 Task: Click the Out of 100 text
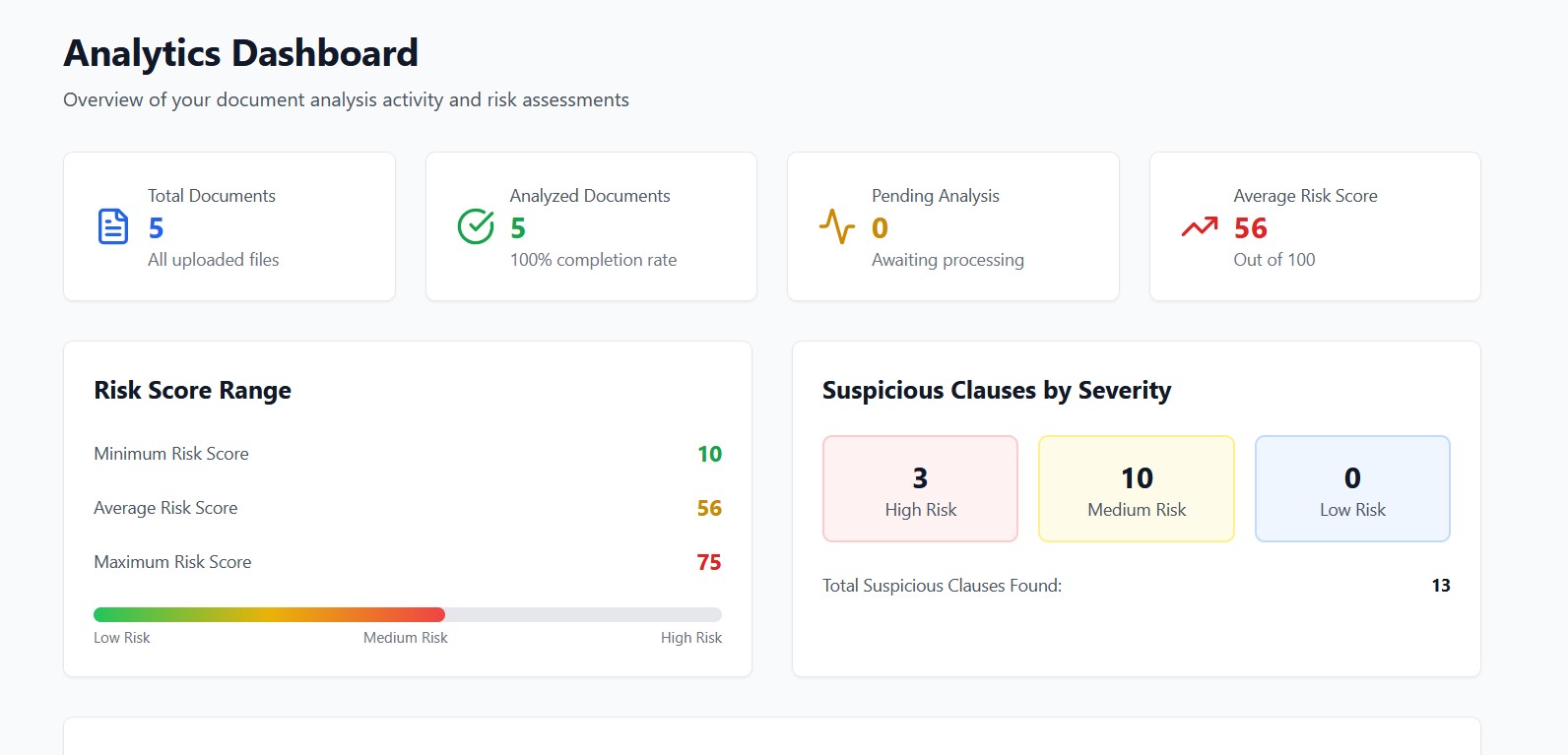[x=1274, y=260]
